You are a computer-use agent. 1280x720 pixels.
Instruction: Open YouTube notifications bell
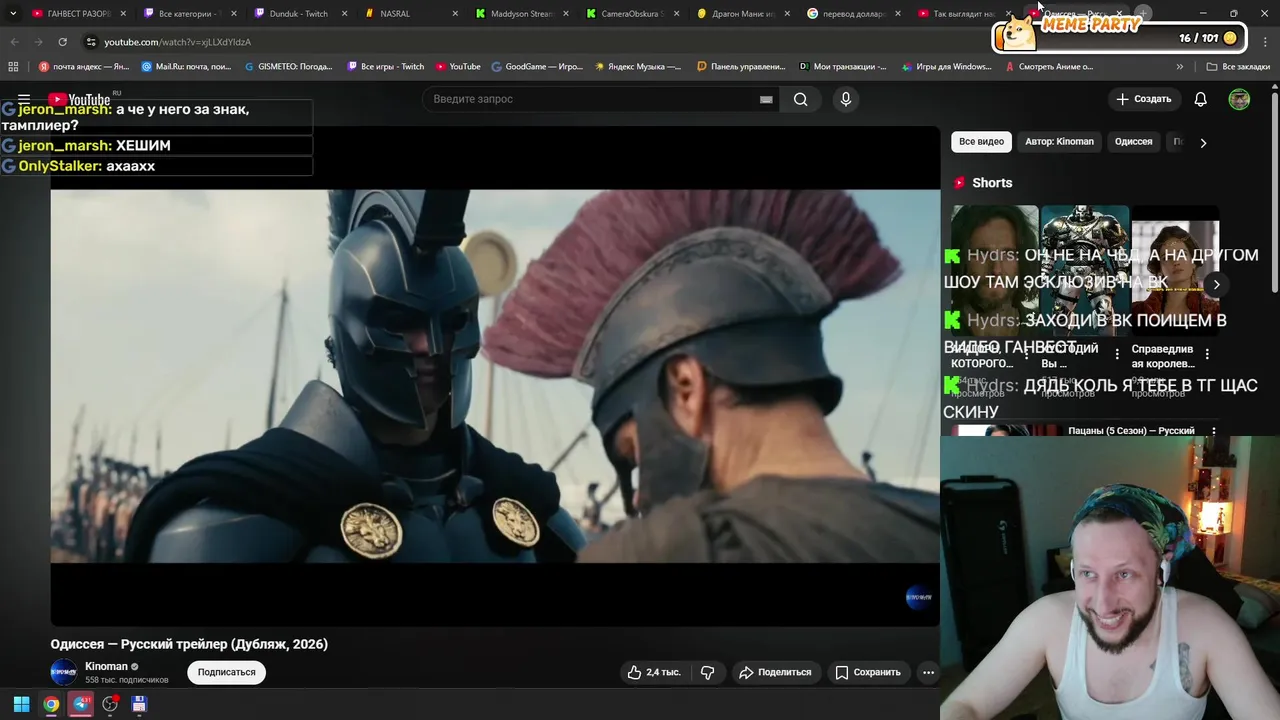(1201, 99)
